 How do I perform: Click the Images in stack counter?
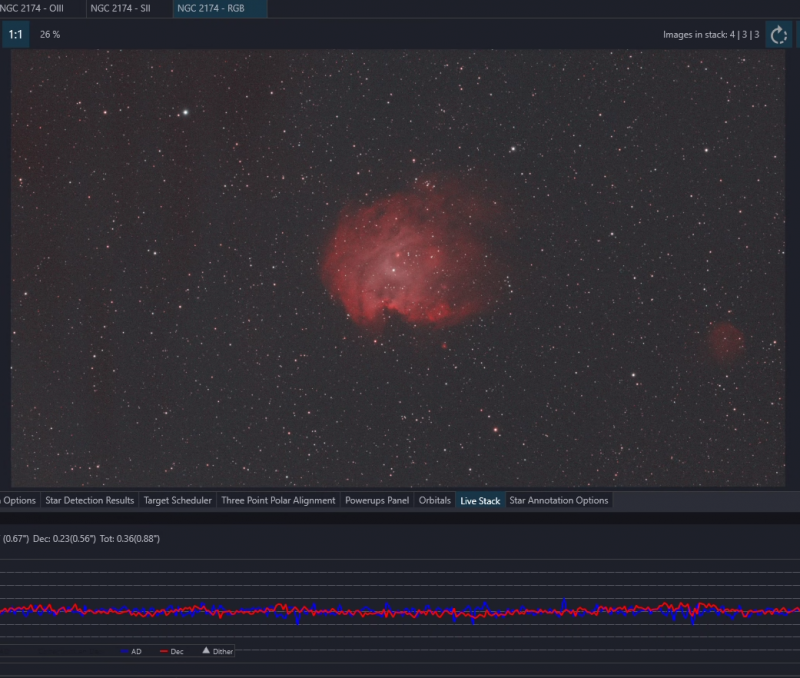pyautogui.click(x=711, y=35)
